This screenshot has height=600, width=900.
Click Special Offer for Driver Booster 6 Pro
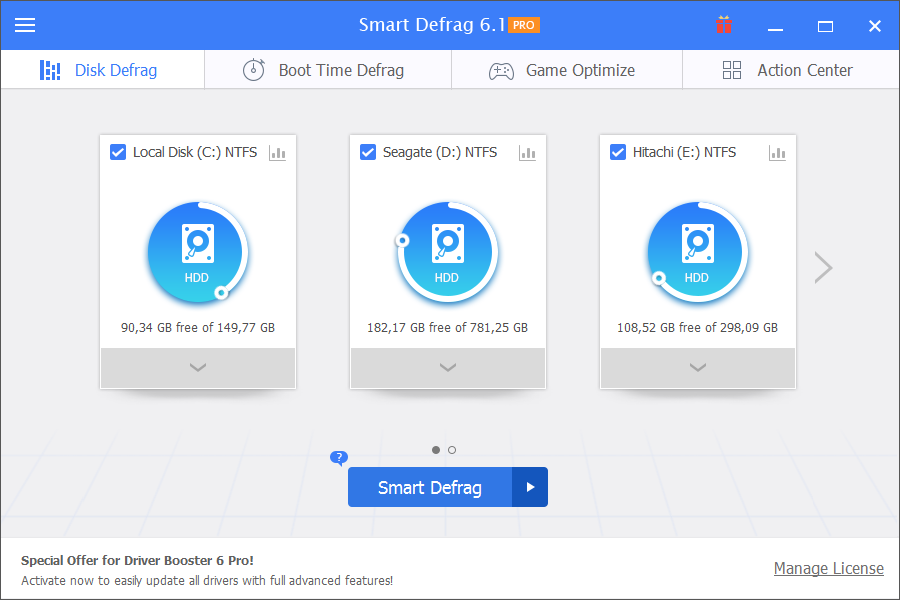[x=137, y=560]
